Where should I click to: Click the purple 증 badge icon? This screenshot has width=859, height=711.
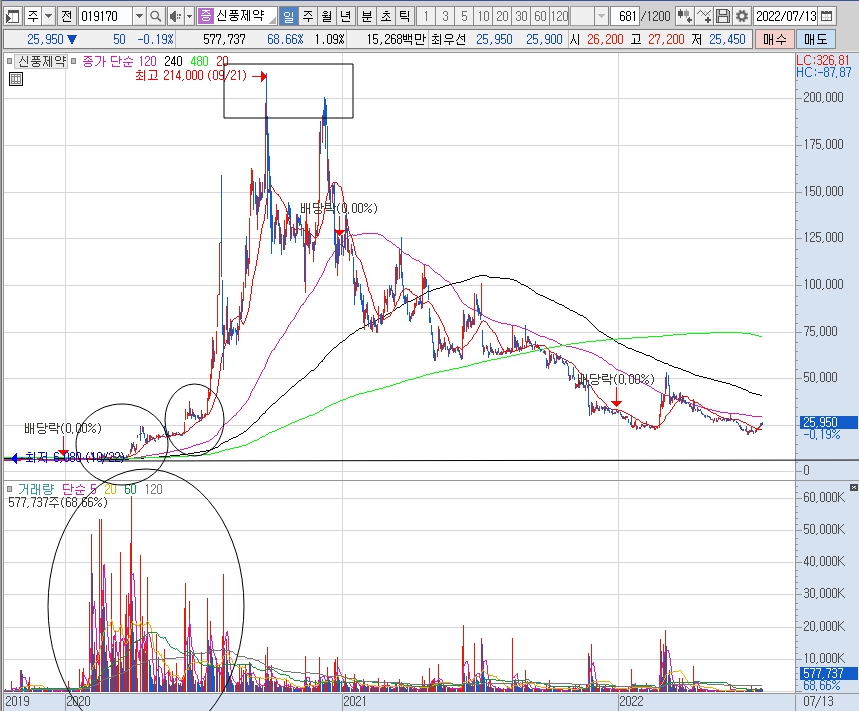[205, 16]
